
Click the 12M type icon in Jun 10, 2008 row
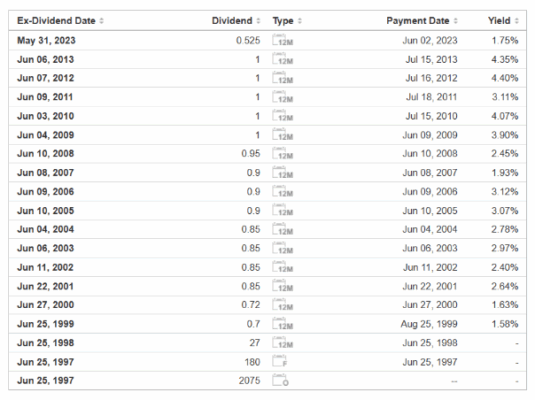coord(283,154)
